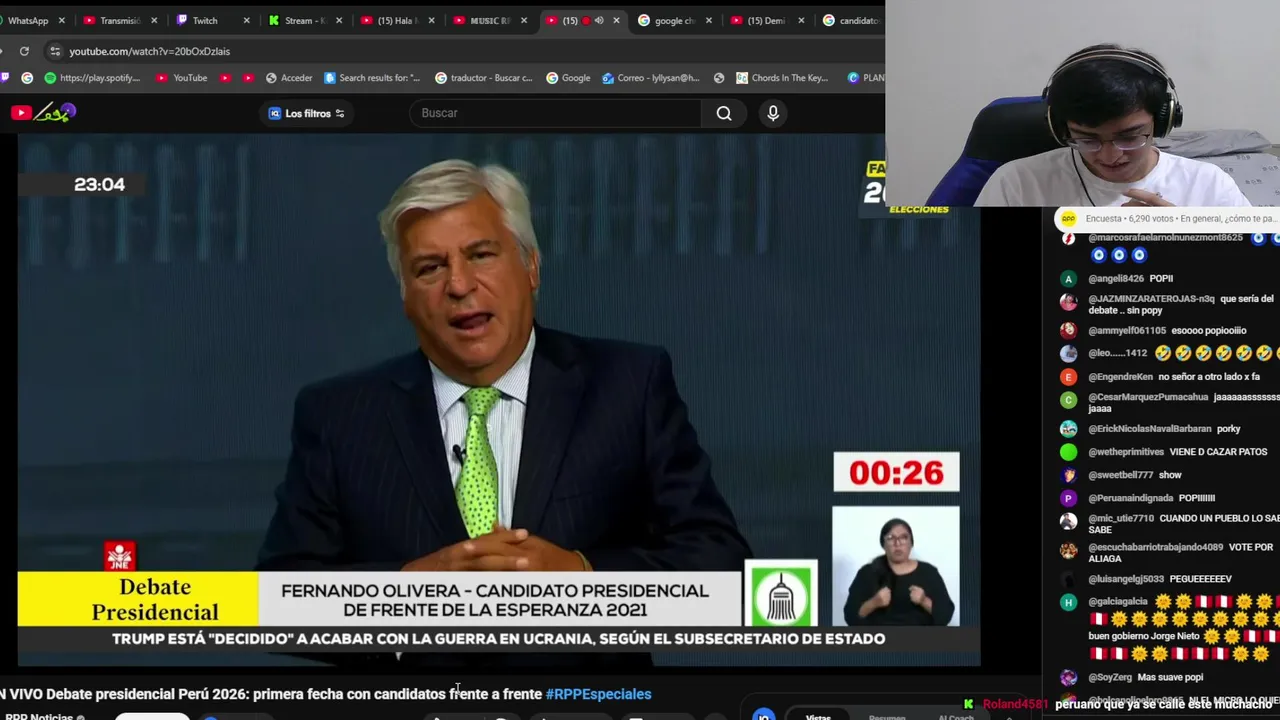Click chat user @angeli8426
This screenshot has height=720, width=1280.
tap(1117, 279)
